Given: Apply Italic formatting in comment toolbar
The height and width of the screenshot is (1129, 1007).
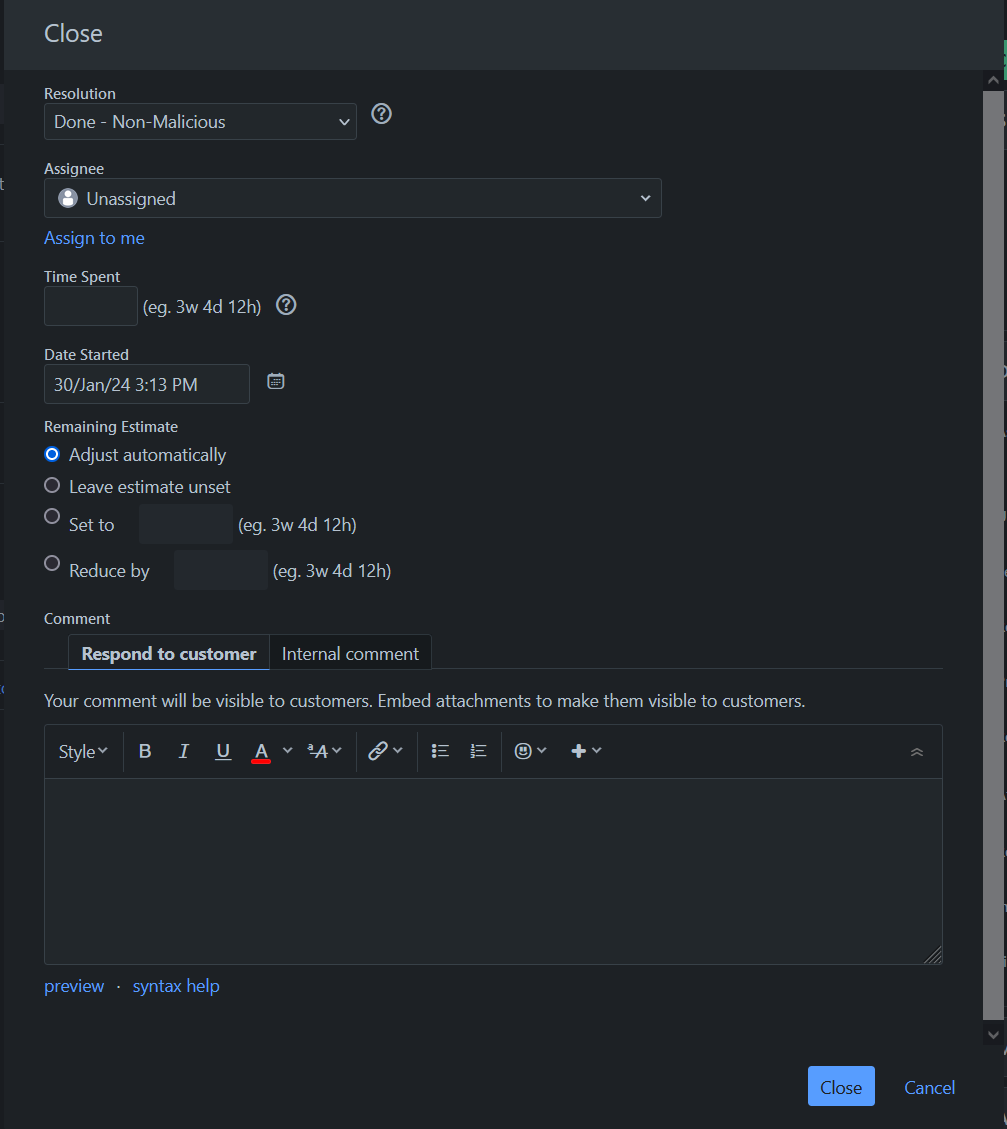Looking at the screenshot, I should pyautogui.click(x=184, y=751).
